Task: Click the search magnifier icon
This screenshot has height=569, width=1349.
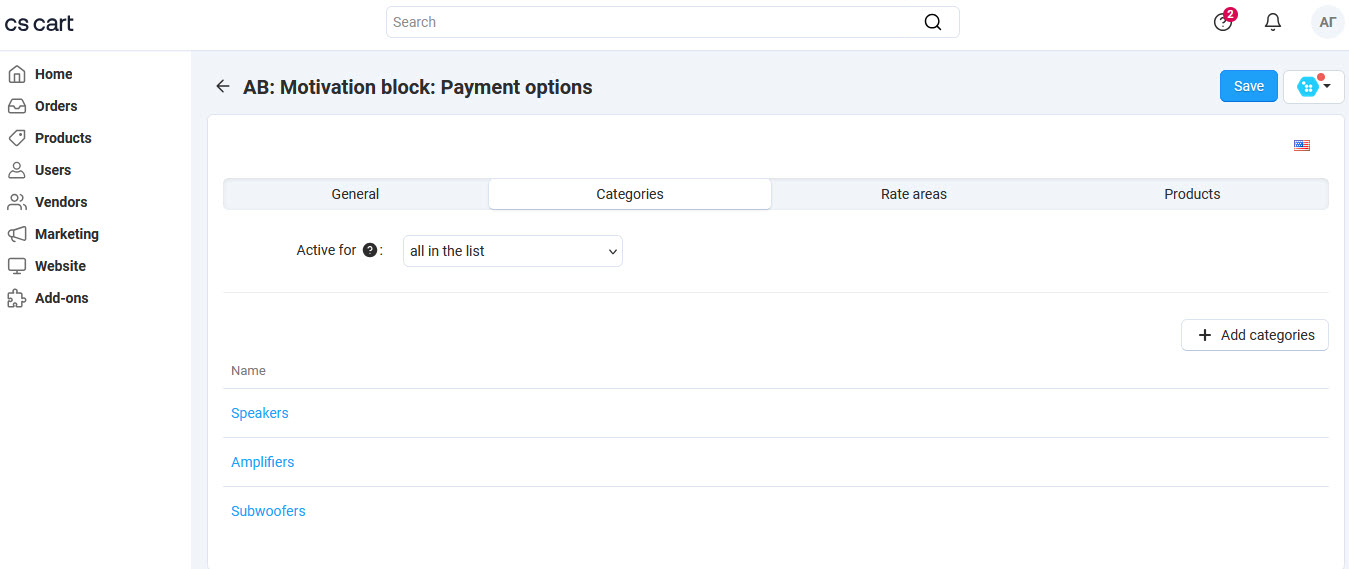Action: [x=932, y=22]
